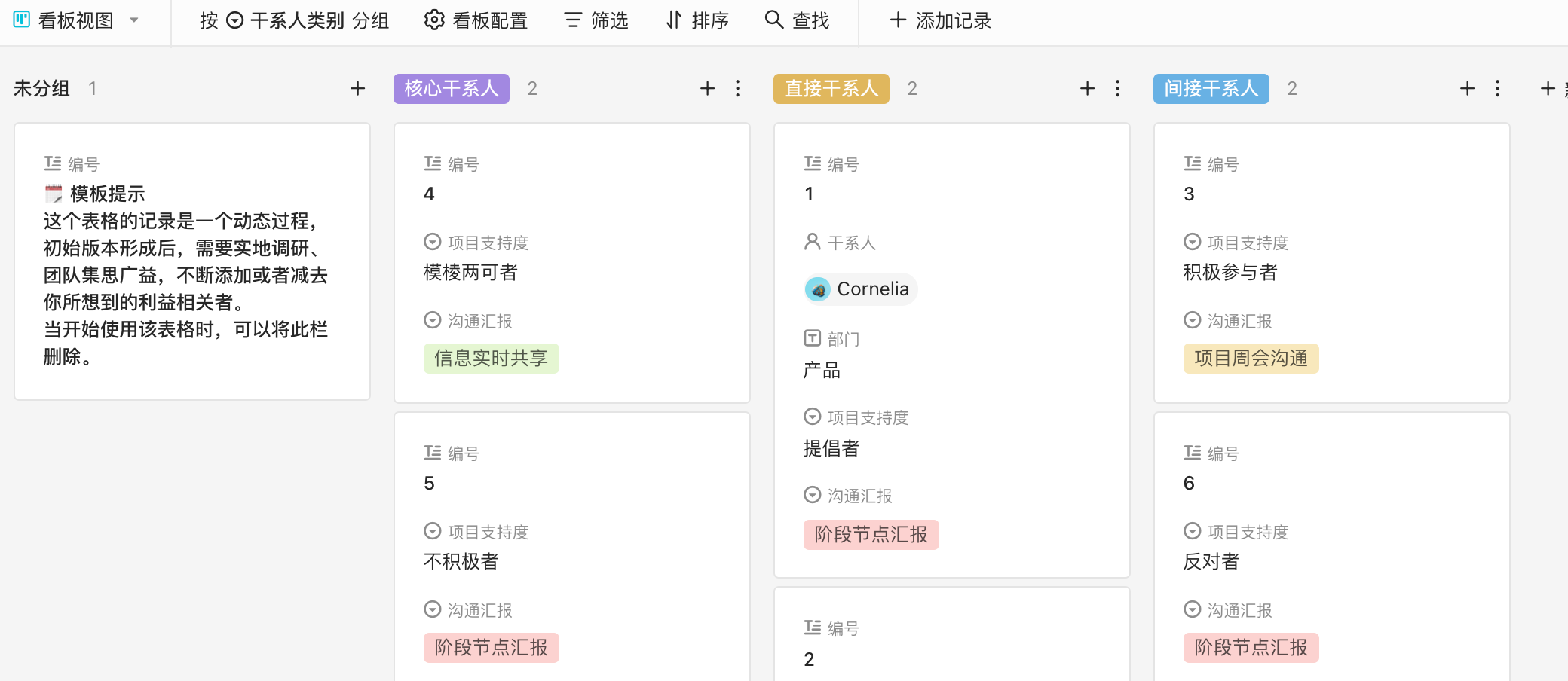Viewport: 1568px width, 681px height.
Task: Click Cornelia's name on card 1
Action: (x=873, y=289)
